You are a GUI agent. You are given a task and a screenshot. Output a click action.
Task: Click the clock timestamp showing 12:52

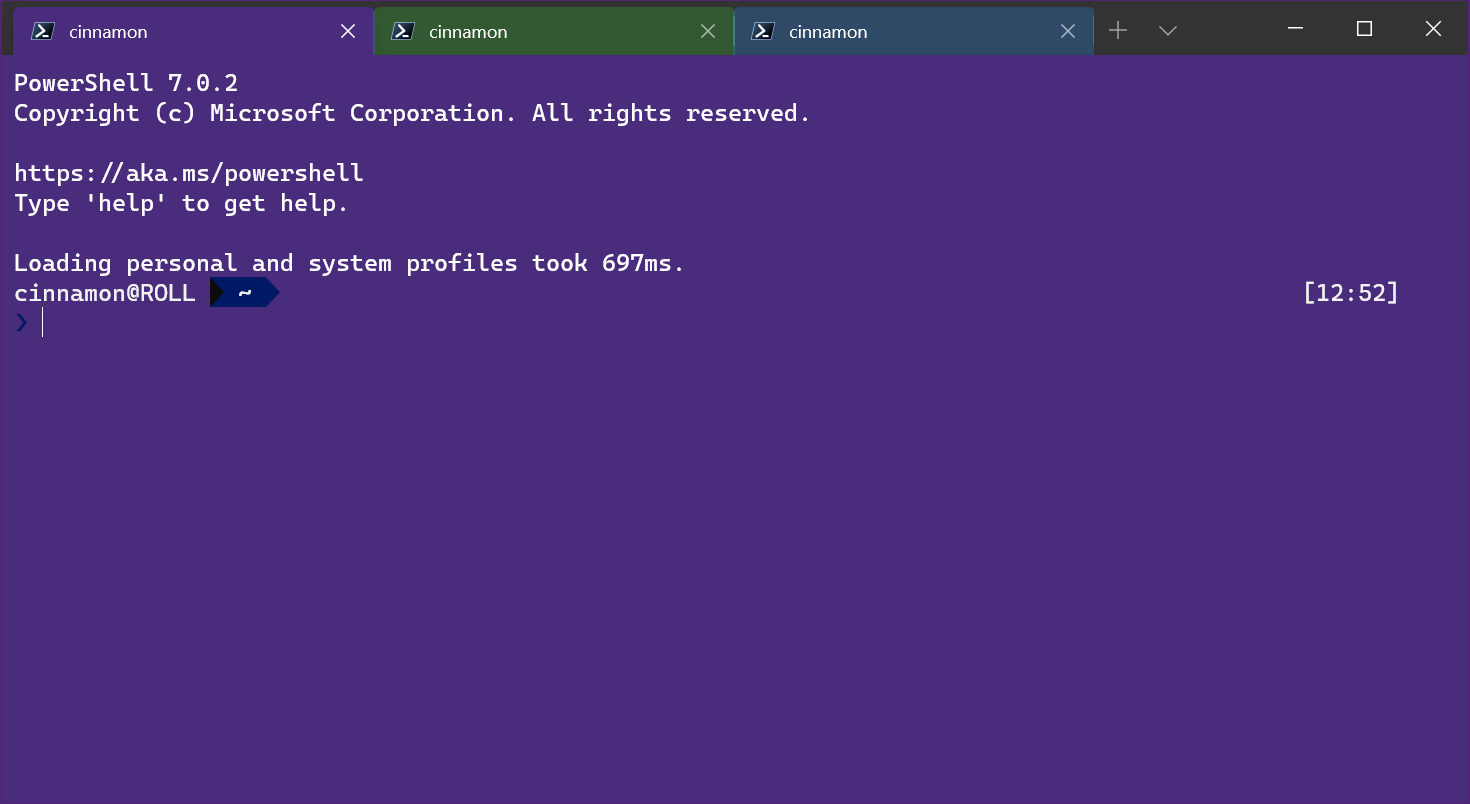[x=1352, y=292]
